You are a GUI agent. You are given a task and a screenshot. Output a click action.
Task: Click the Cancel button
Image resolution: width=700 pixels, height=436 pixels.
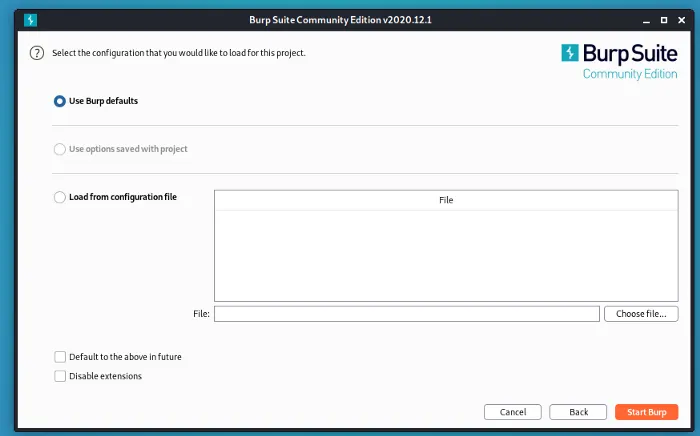pos(512,412)
